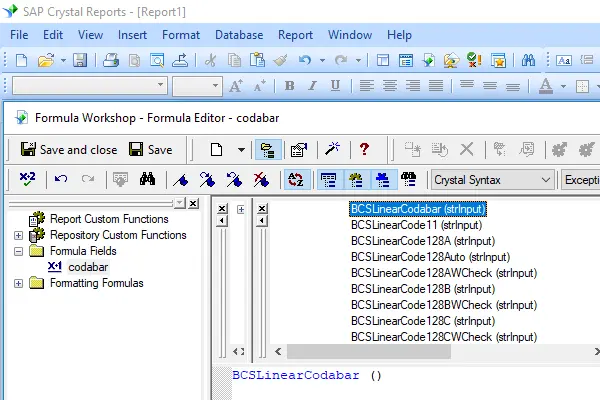The width and height of the screenshot is (600, 400).
Task: Select BCSLinearCode11 (strInput) function
Action: coord(416,225)
